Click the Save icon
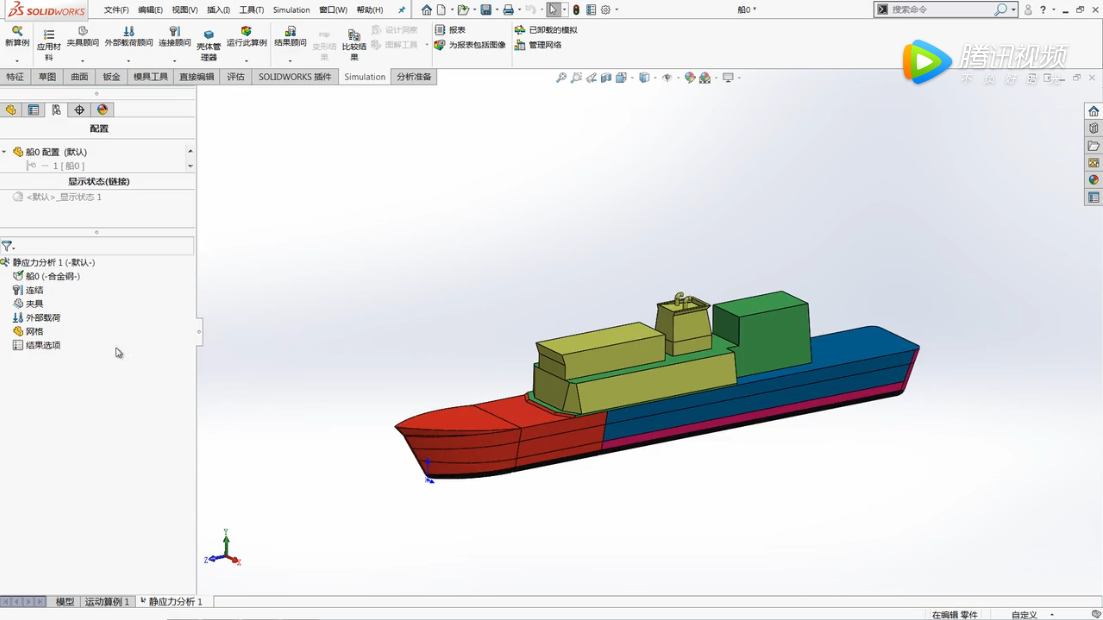This screenshot has width=1103, height=620. 485,10
